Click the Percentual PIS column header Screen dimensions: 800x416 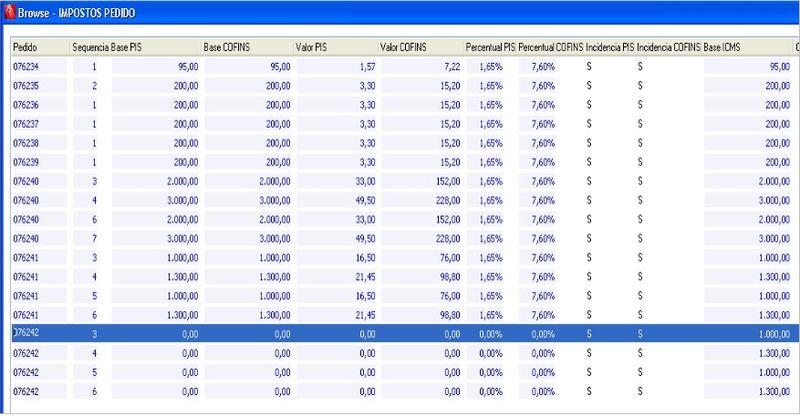point(490,47)
